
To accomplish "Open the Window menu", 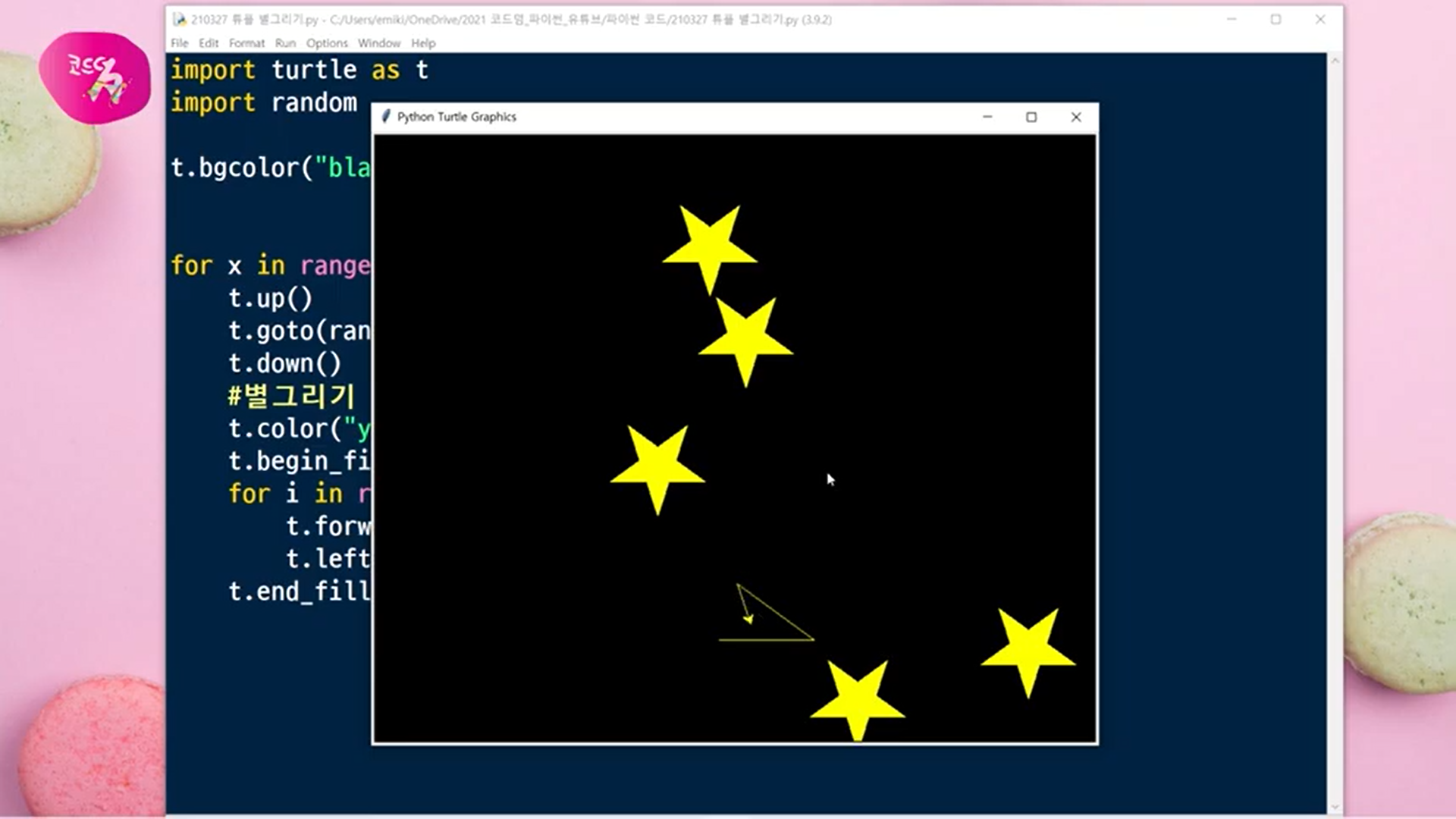I will pos(378,43).
